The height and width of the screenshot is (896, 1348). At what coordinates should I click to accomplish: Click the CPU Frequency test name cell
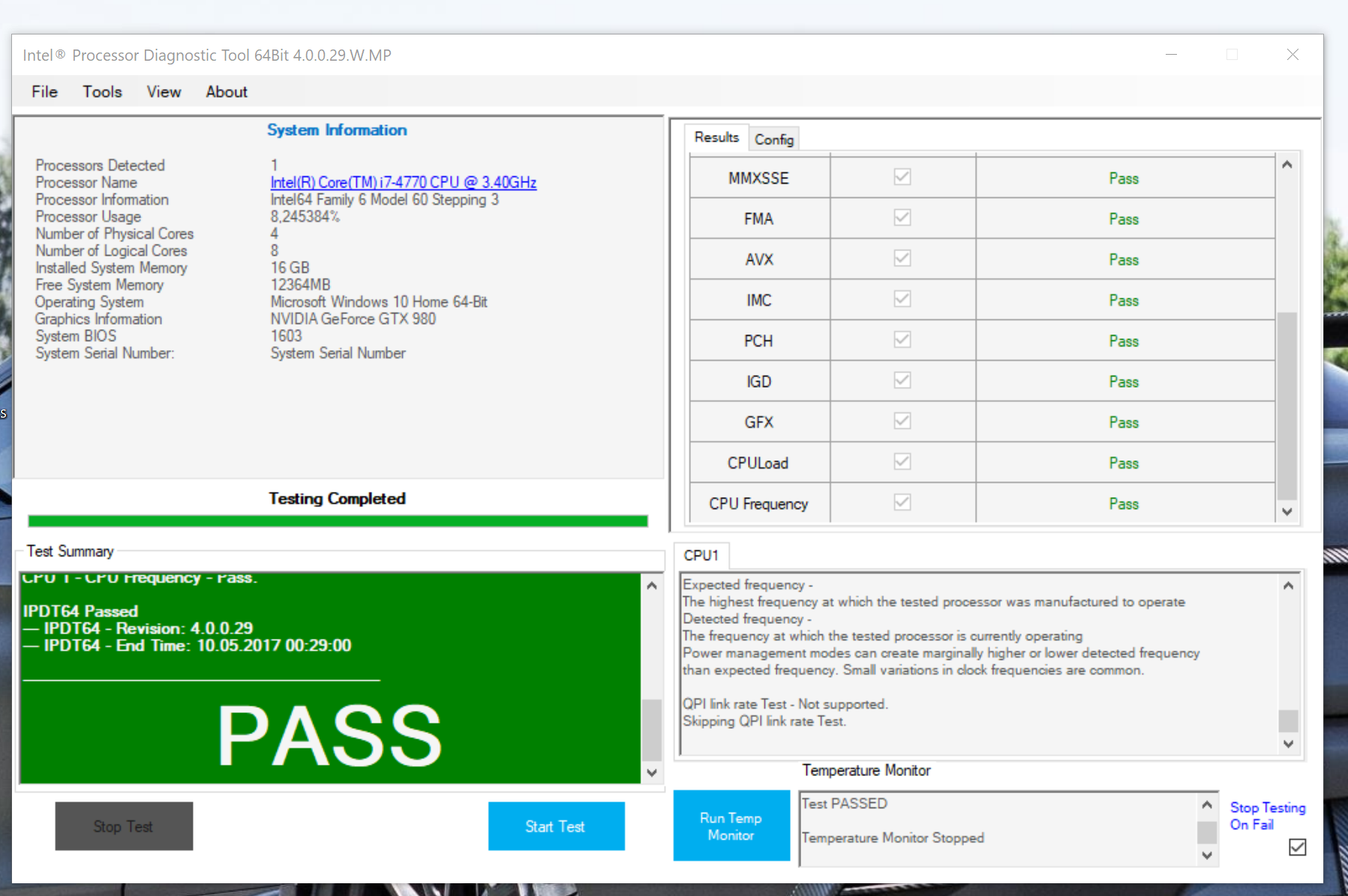tap(759, 503)
